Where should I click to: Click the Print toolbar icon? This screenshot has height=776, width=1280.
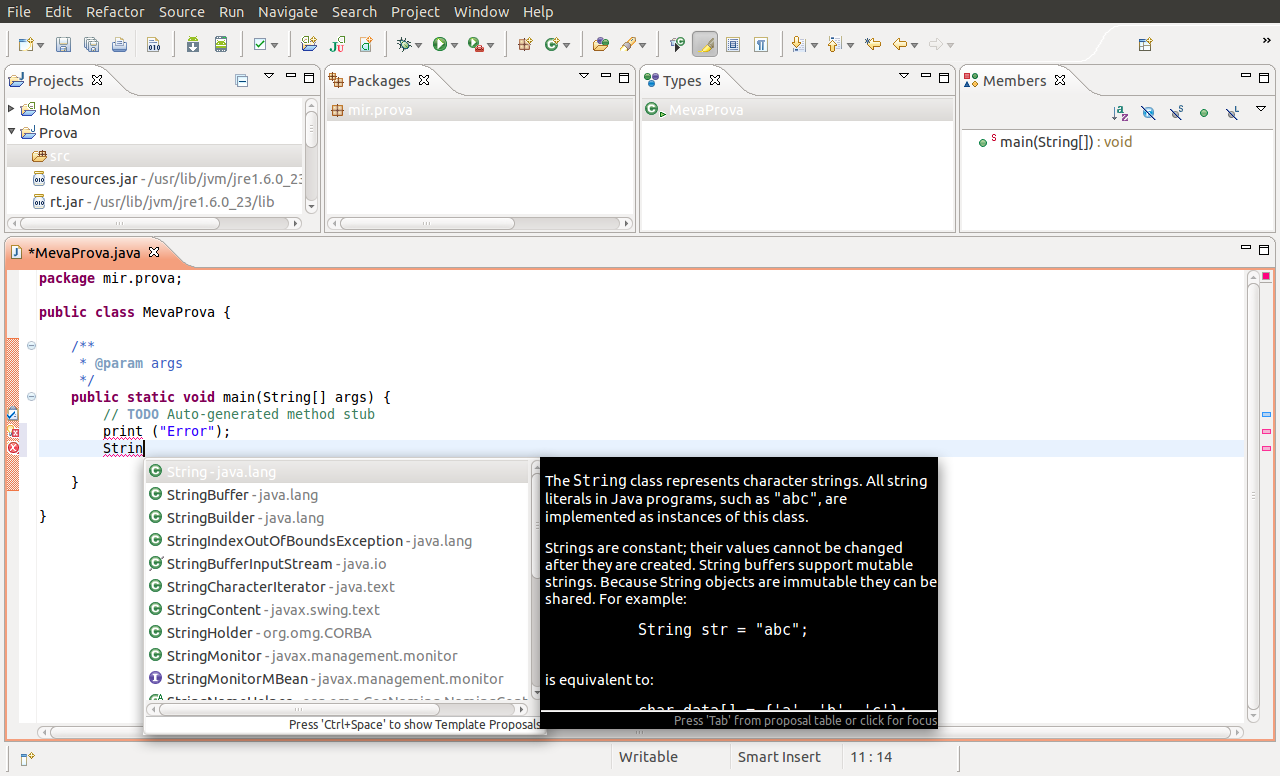119,45
